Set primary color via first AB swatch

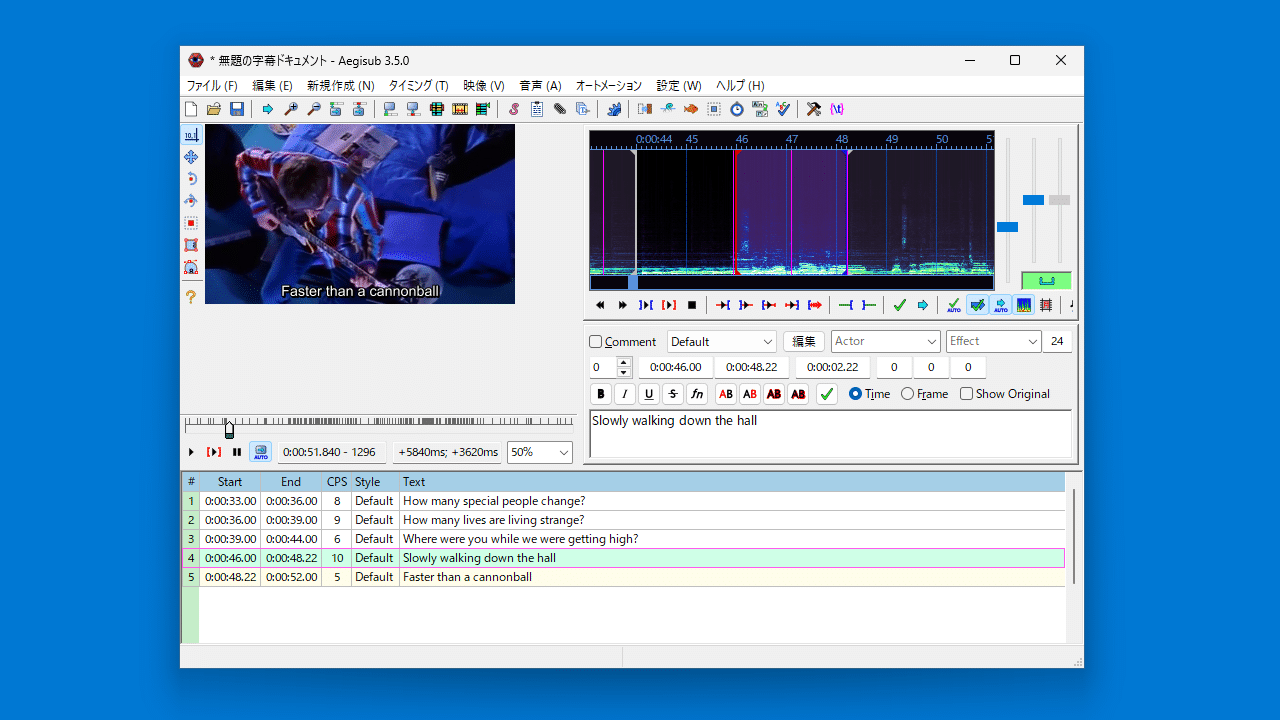coord(726,394)
